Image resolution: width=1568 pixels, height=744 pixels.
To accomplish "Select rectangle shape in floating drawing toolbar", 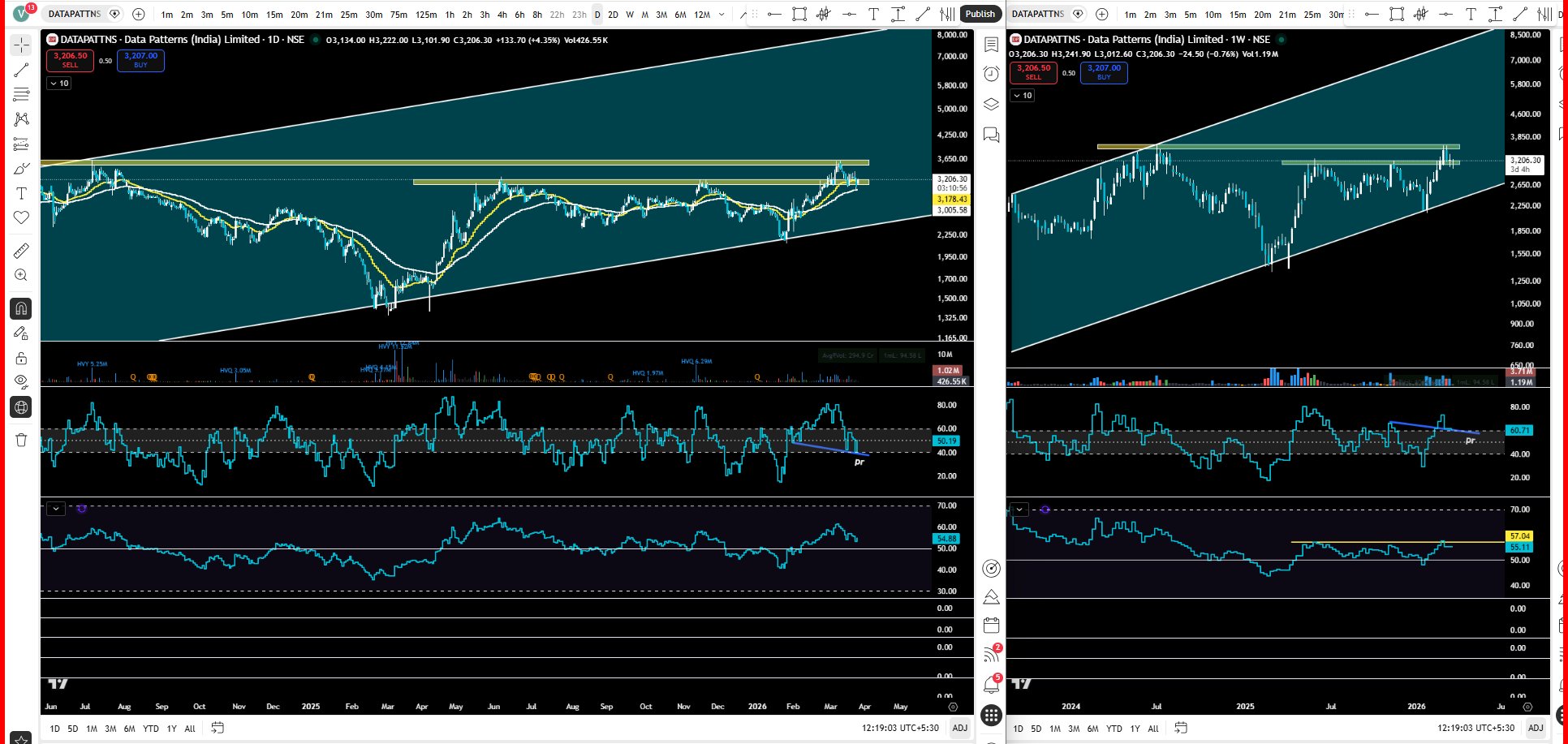I will [x=799, y=14].
